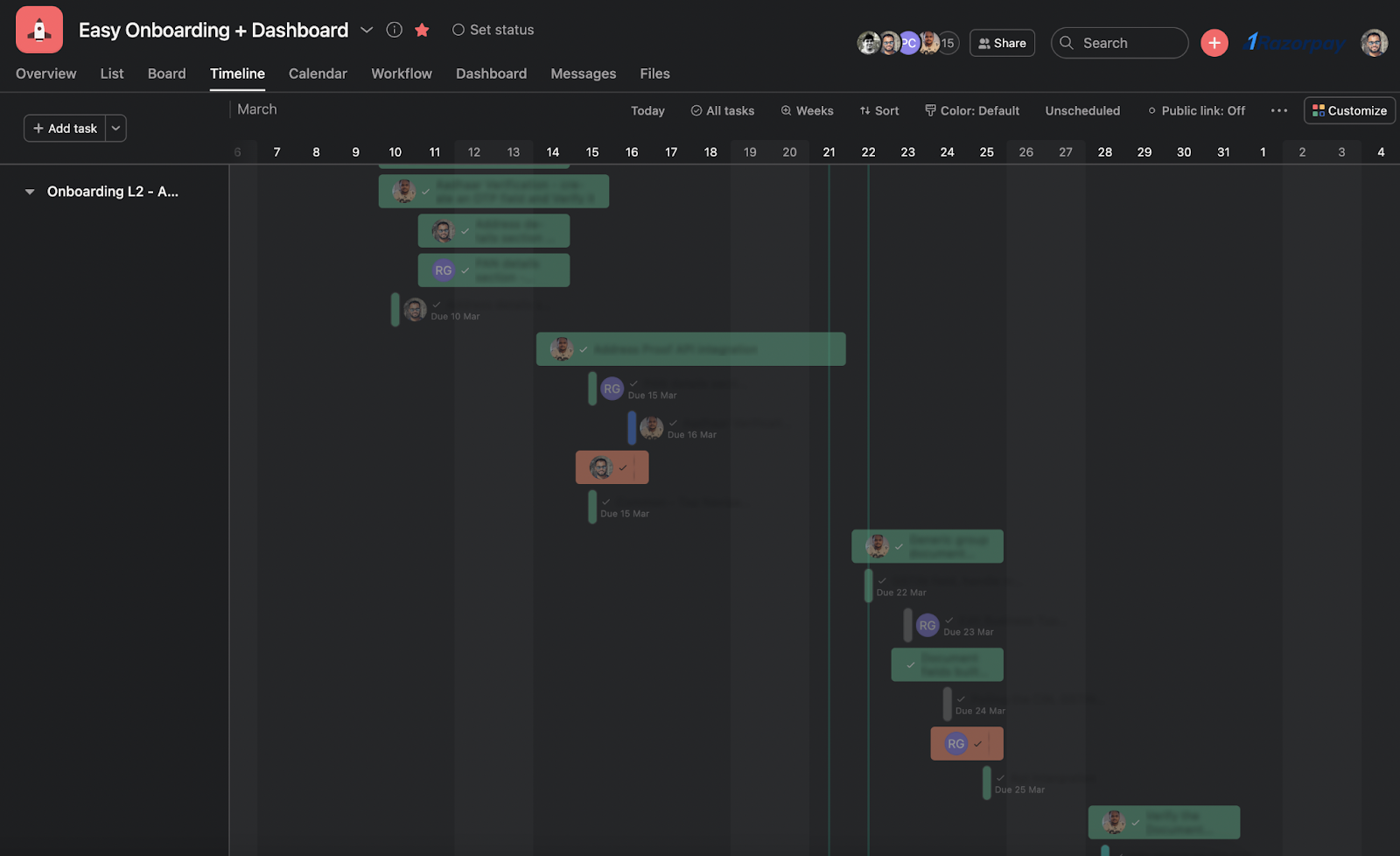Open the three-dot more options menu
The width and height of the screenshot is (1400, 856).
1279,110
